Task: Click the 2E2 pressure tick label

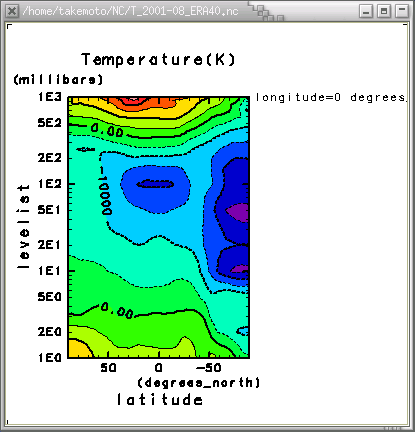Action: 50,158
